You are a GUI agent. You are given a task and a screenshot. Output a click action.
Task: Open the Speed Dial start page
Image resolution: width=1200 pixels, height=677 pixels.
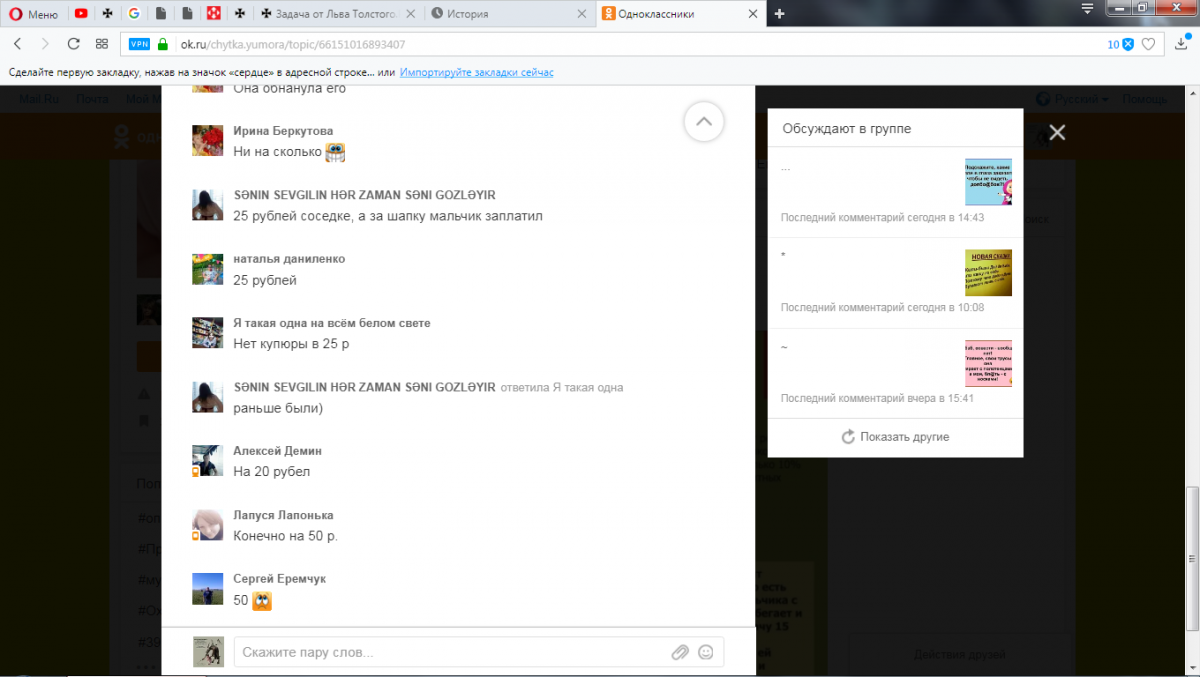pyautogui.click(x=101, y=44)
